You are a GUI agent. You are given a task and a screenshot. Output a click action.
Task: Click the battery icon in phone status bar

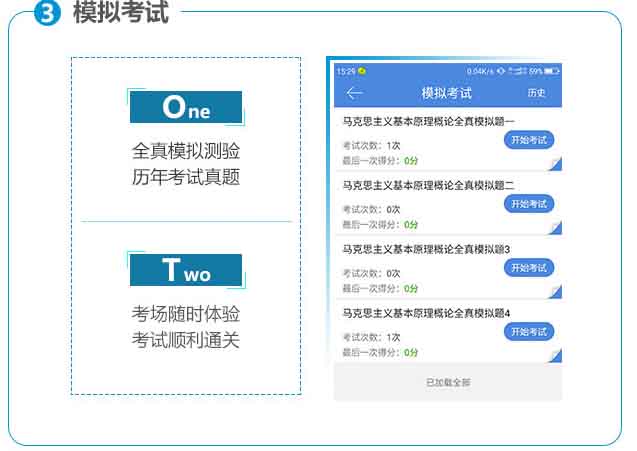(552, 71)
